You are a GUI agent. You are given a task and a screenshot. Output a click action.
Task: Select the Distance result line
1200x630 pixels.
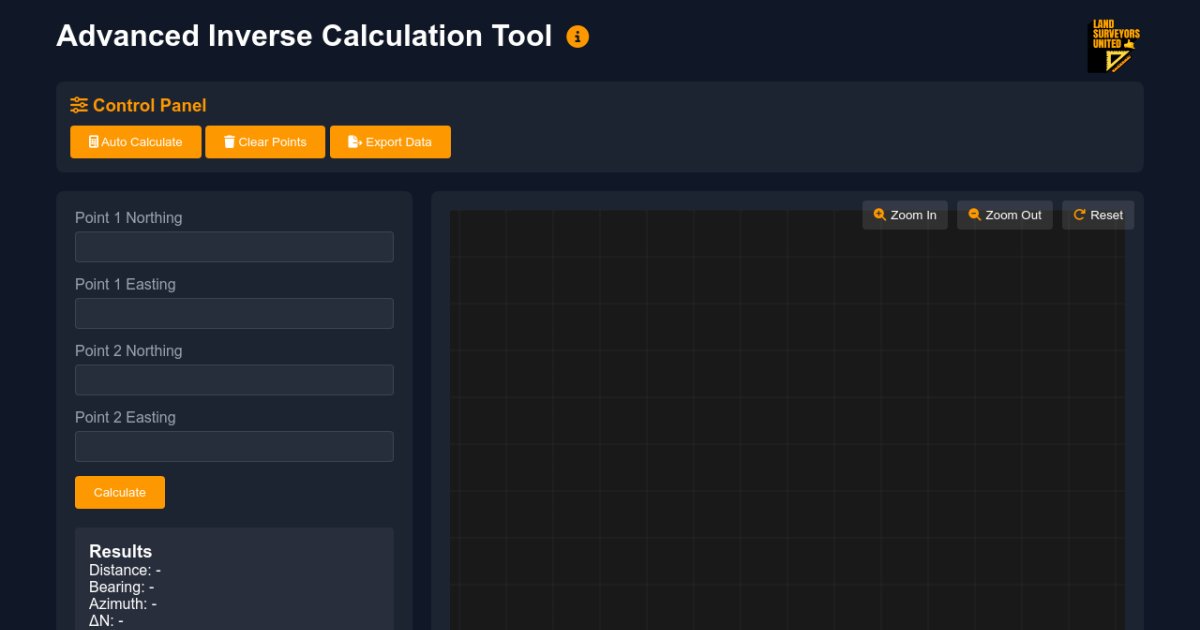125,570
